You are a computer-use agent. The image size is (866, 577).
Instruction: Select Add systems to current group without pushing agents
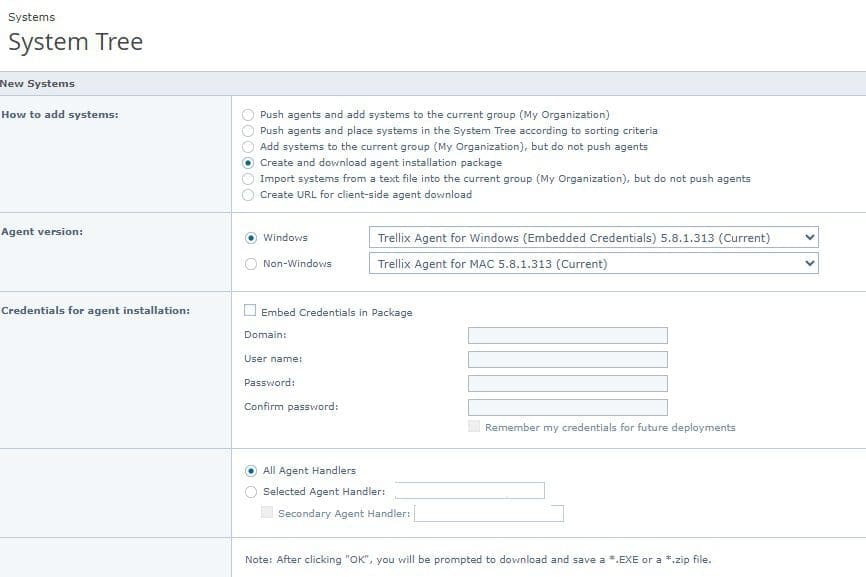[248, 147]
